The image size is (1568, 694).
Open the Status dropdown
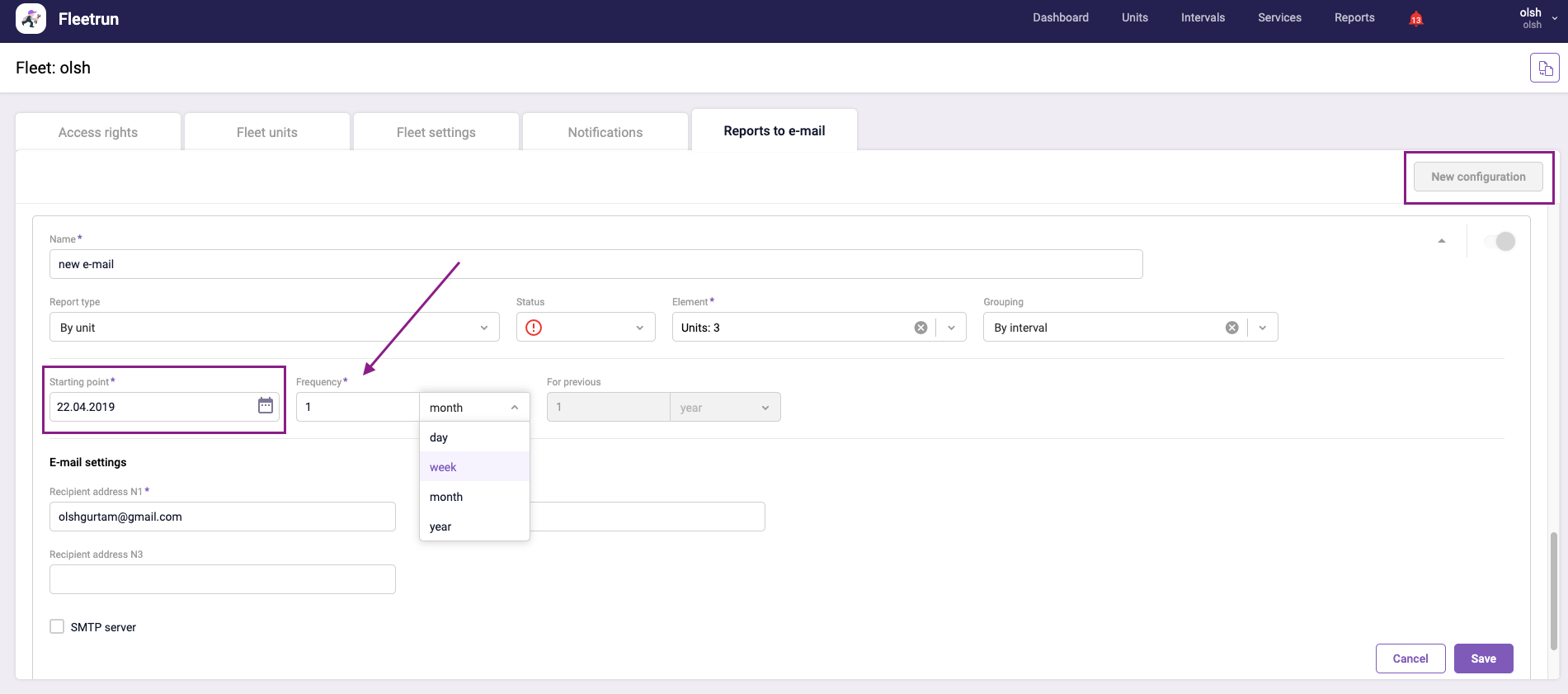click(x=638, y=328)
